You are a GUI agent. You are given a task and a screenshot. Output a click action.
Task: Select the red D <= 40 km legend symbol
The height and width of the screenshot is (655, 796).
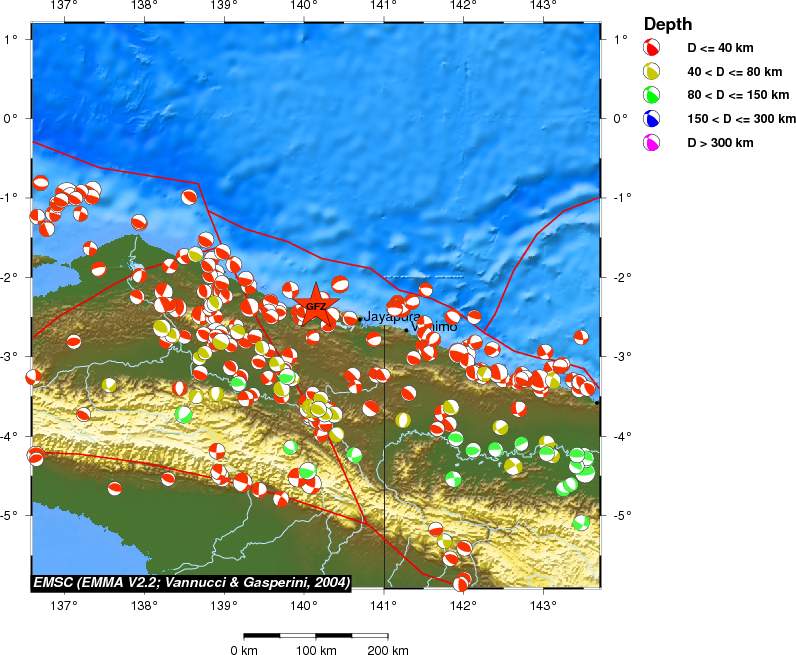pyautogui.click(x=652, y=48)
